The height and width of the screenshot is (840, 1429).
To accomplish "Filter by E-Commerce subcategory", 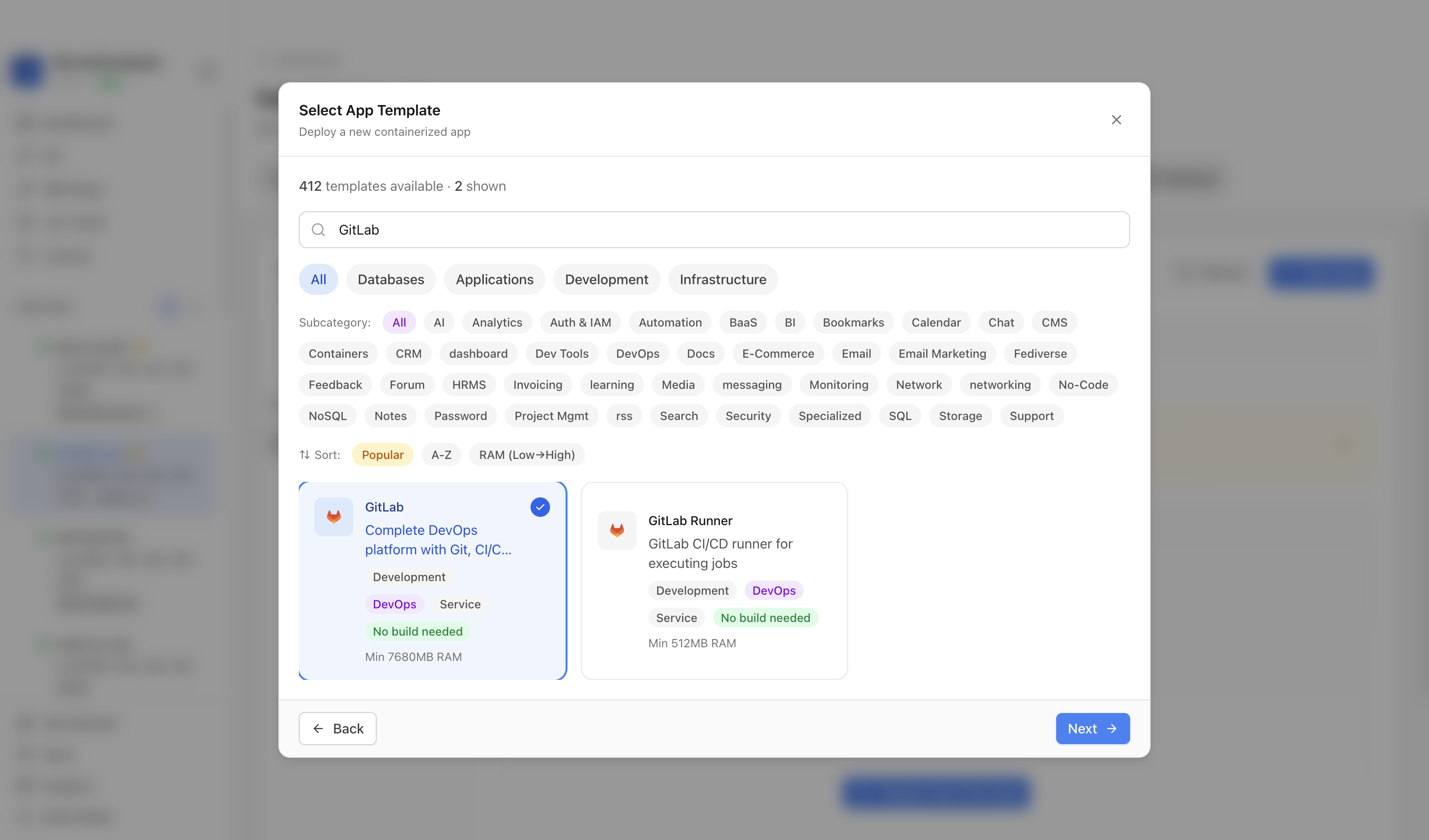I will tap(778, 353).
